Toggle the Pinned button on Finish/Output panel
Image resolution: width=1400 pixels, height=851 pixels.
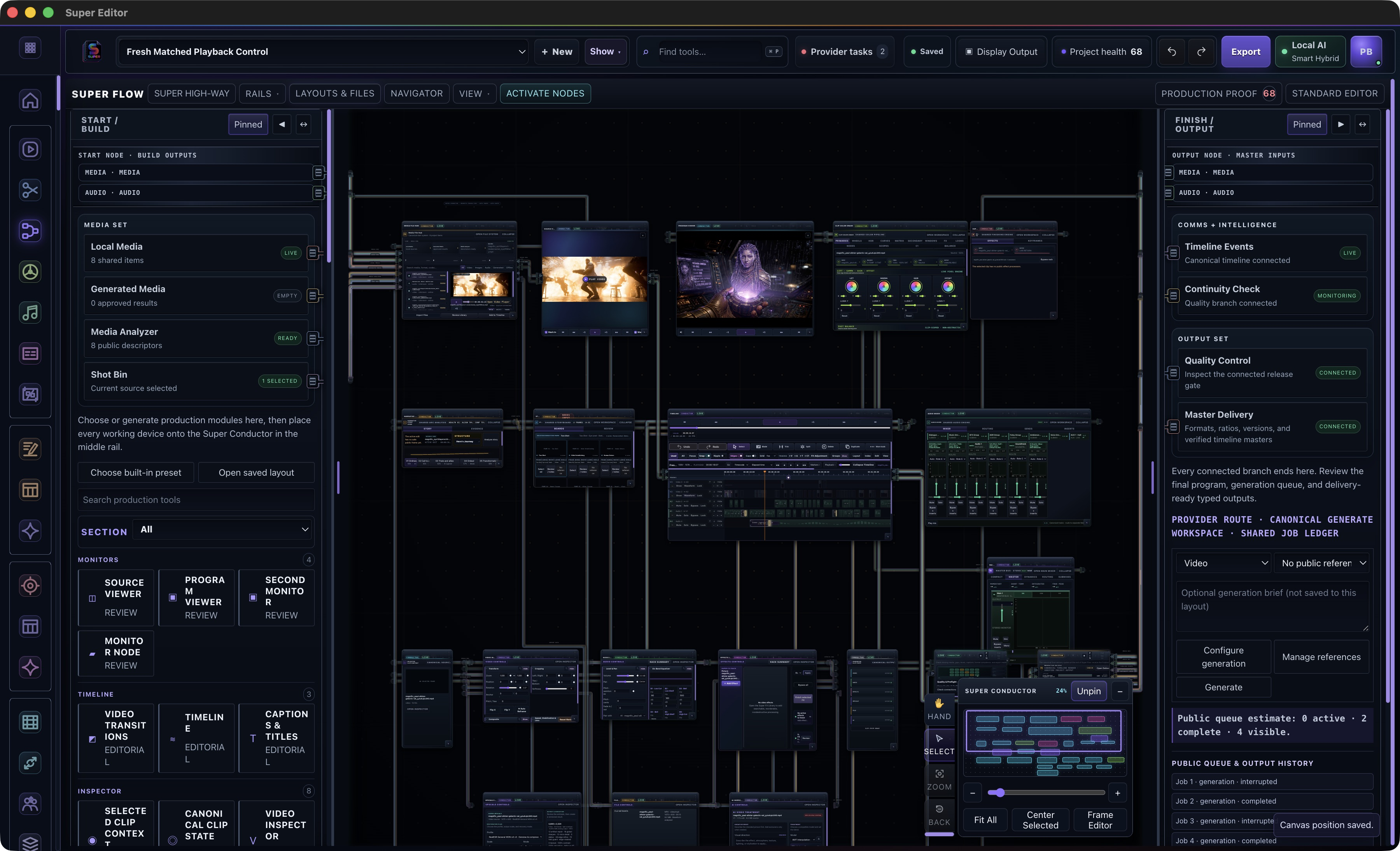tap(1307, 124)
